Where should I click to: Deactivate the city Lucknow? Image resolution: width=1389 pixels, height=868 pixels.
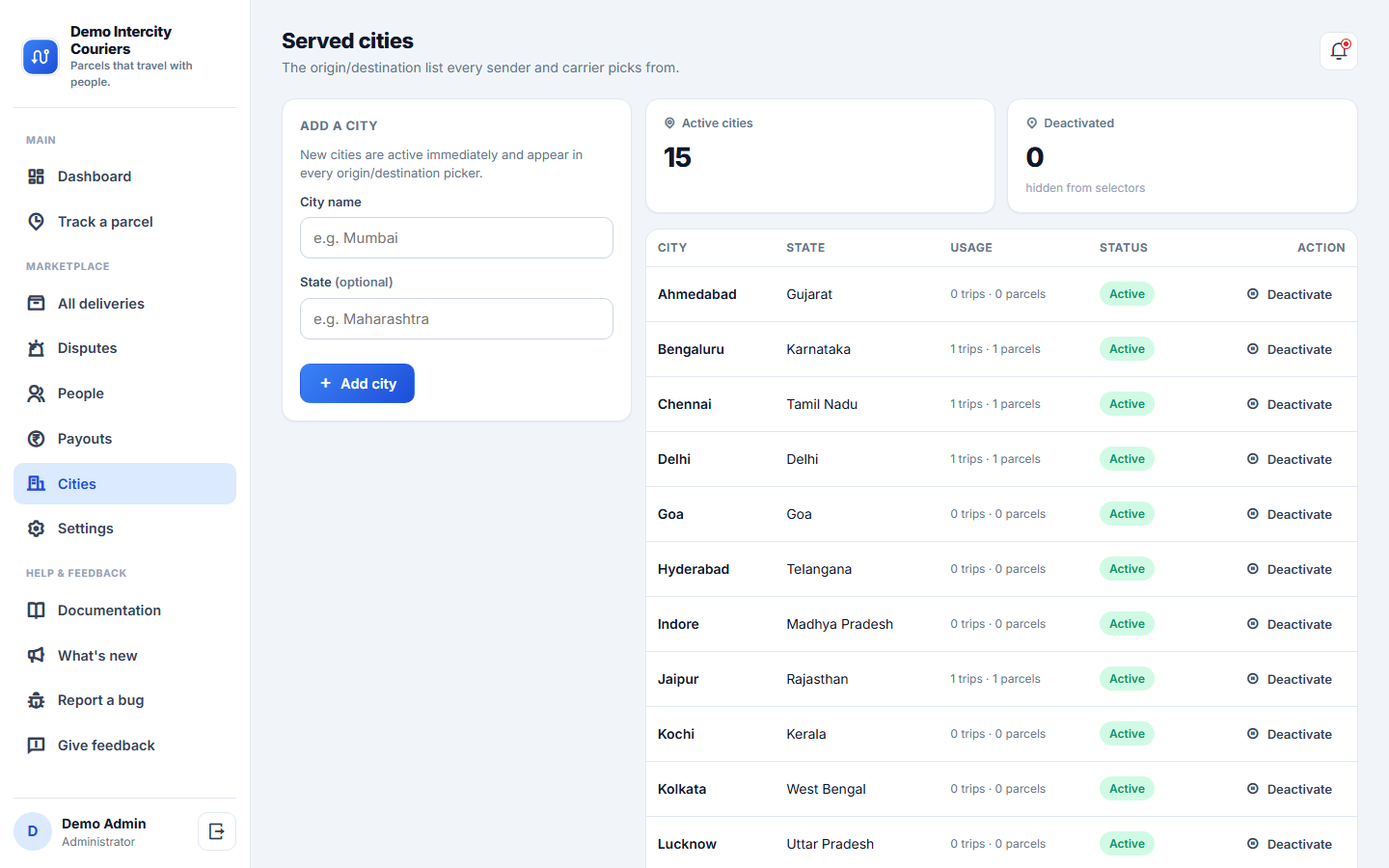tap(1290, 844)
